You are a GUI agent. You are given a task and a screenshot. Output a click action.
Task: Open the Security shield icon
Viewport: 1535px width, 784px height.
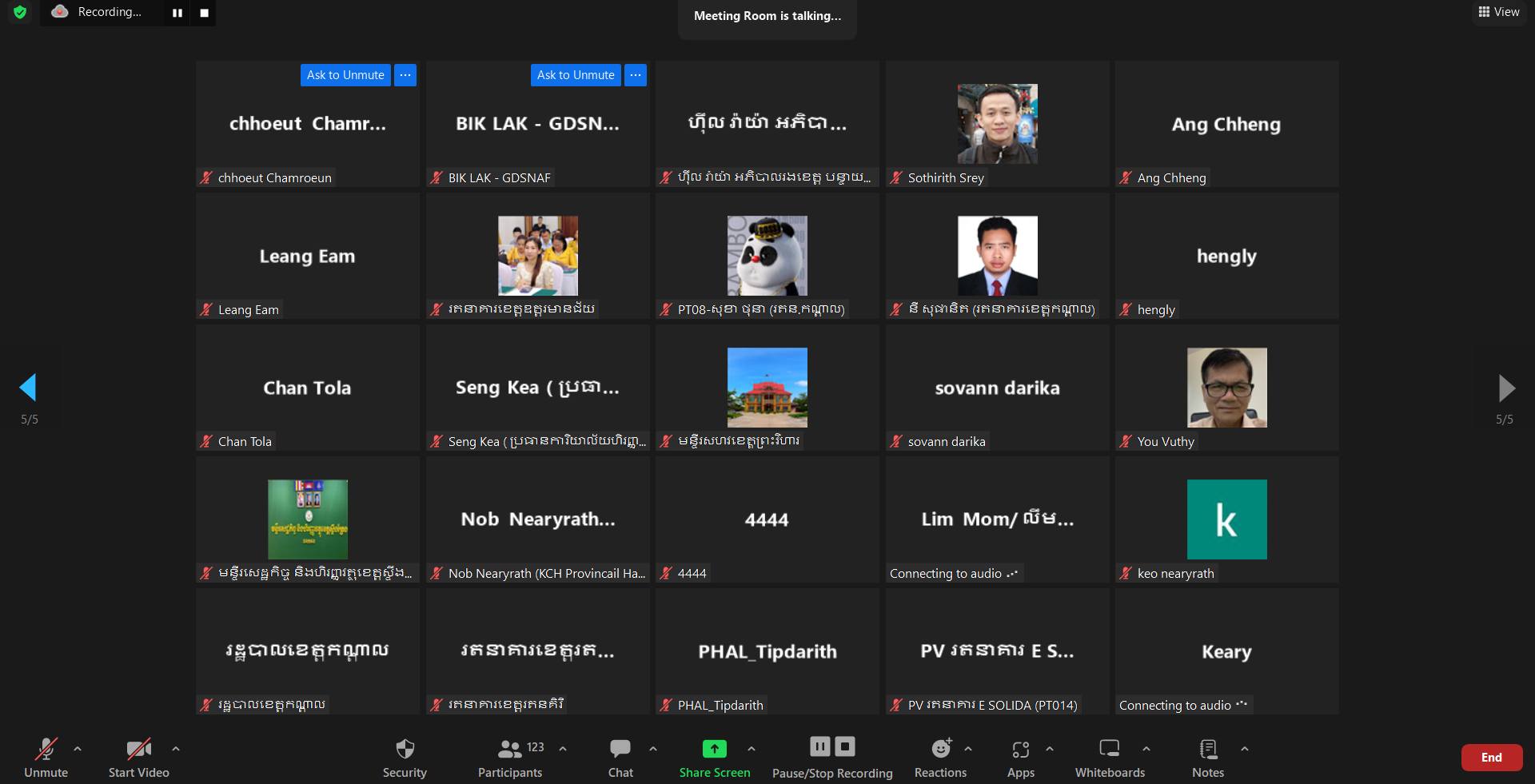tap(405, 750)
